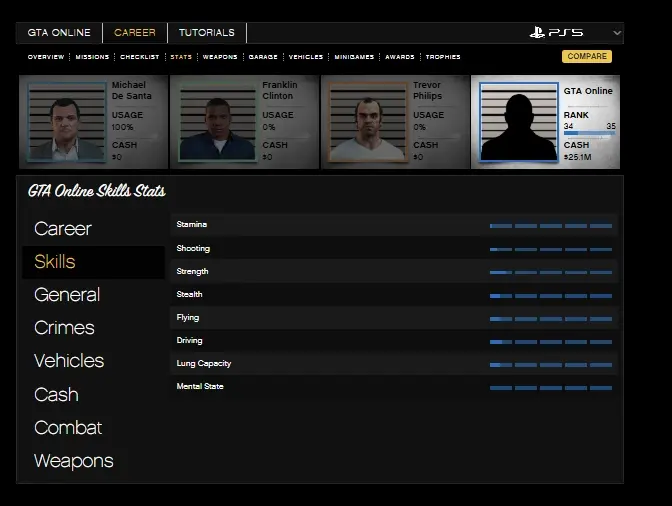
Task: Open the Garage sub-navigation link
Action: tap(263, 57)
